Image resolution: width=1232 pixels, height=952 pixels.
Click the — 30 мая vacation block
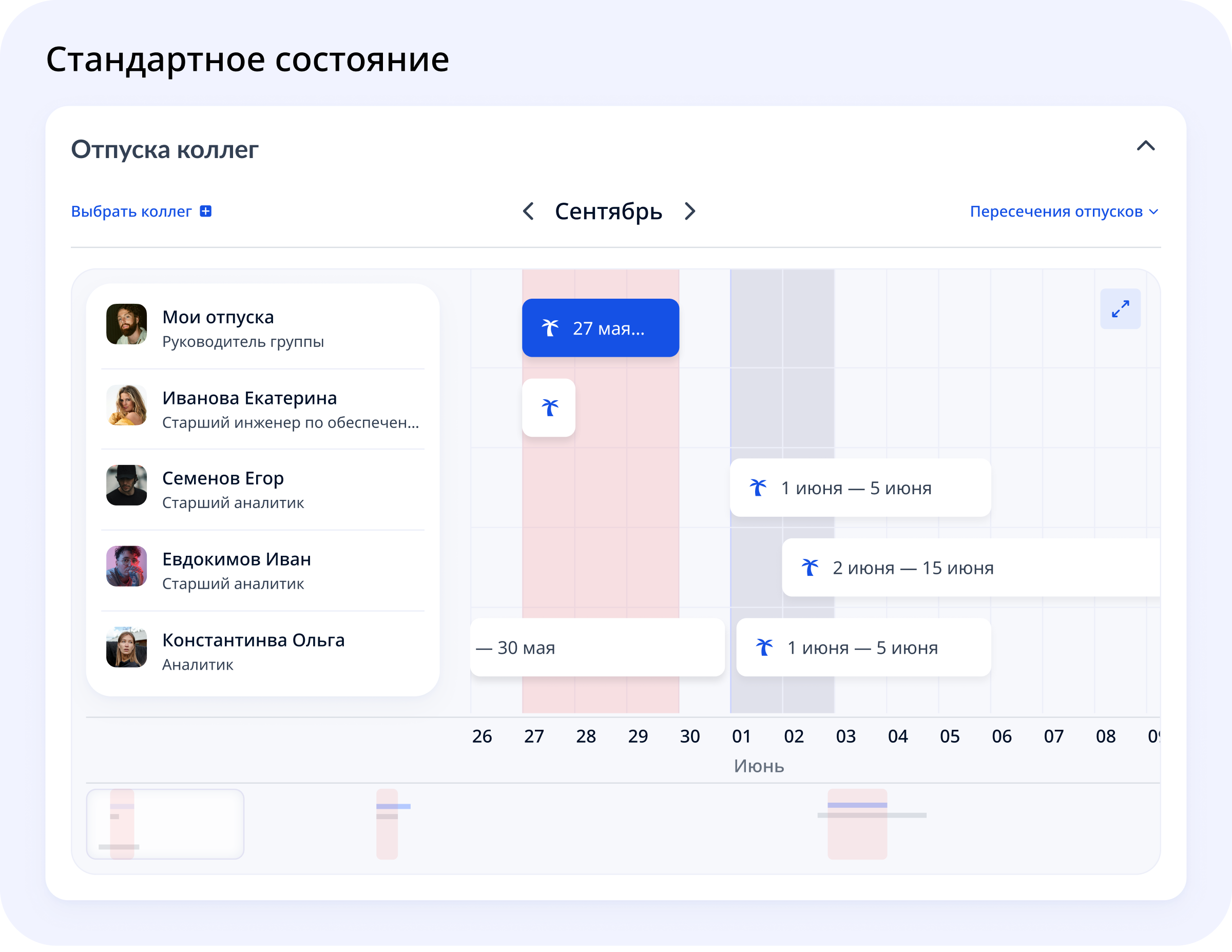click(597, 648)
